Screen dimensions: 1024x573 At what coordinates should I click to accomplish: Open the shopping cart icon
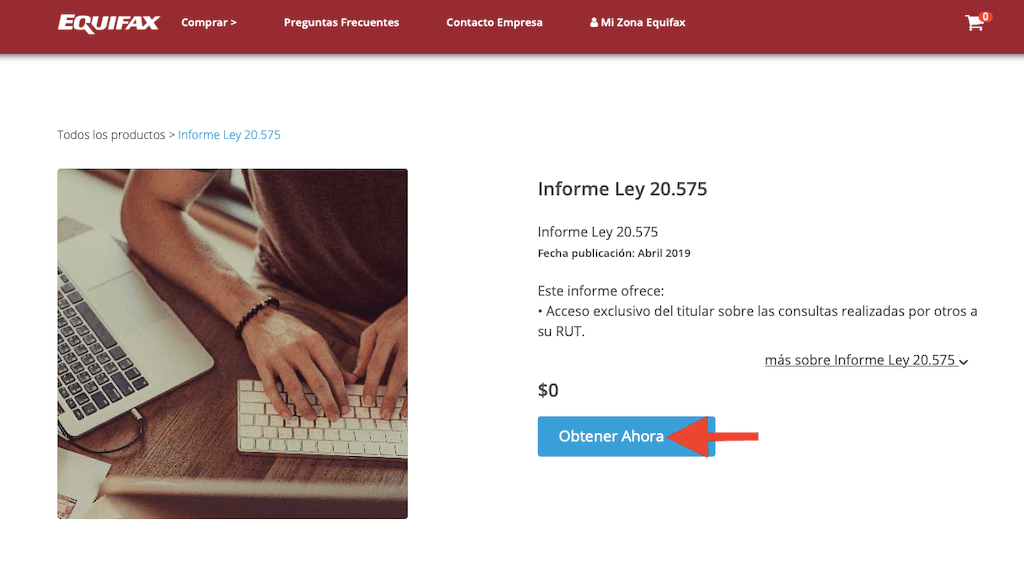click(x=974, y=24)
